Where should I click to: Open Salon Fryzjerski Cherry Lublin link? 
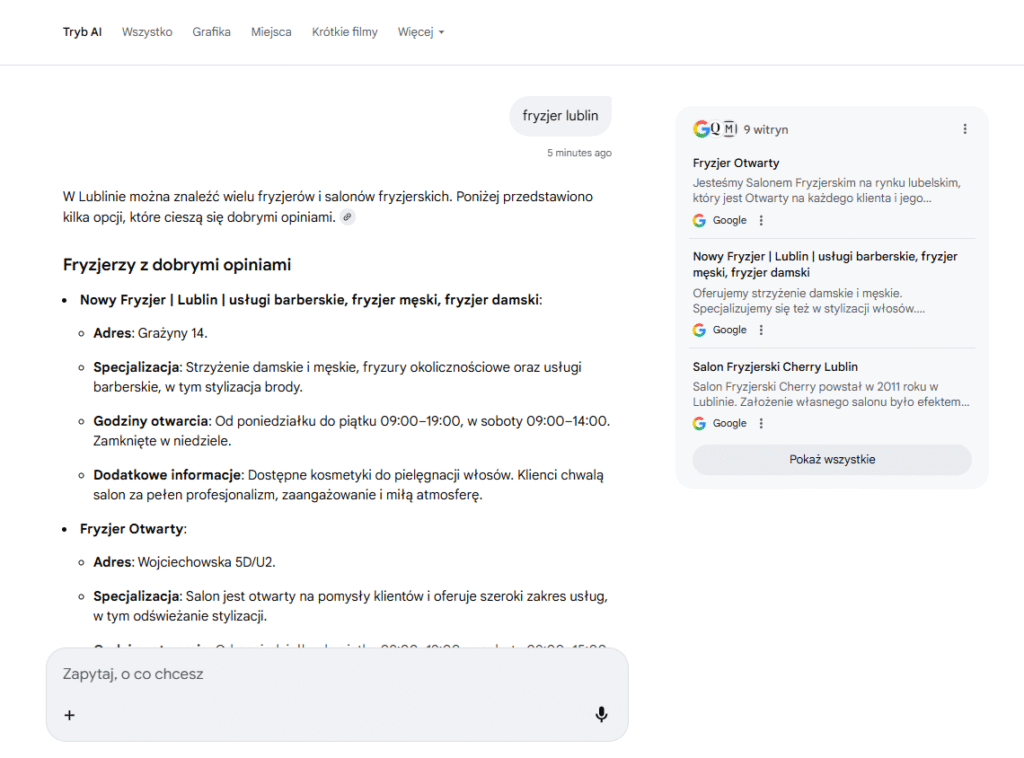tap(775, 367)
